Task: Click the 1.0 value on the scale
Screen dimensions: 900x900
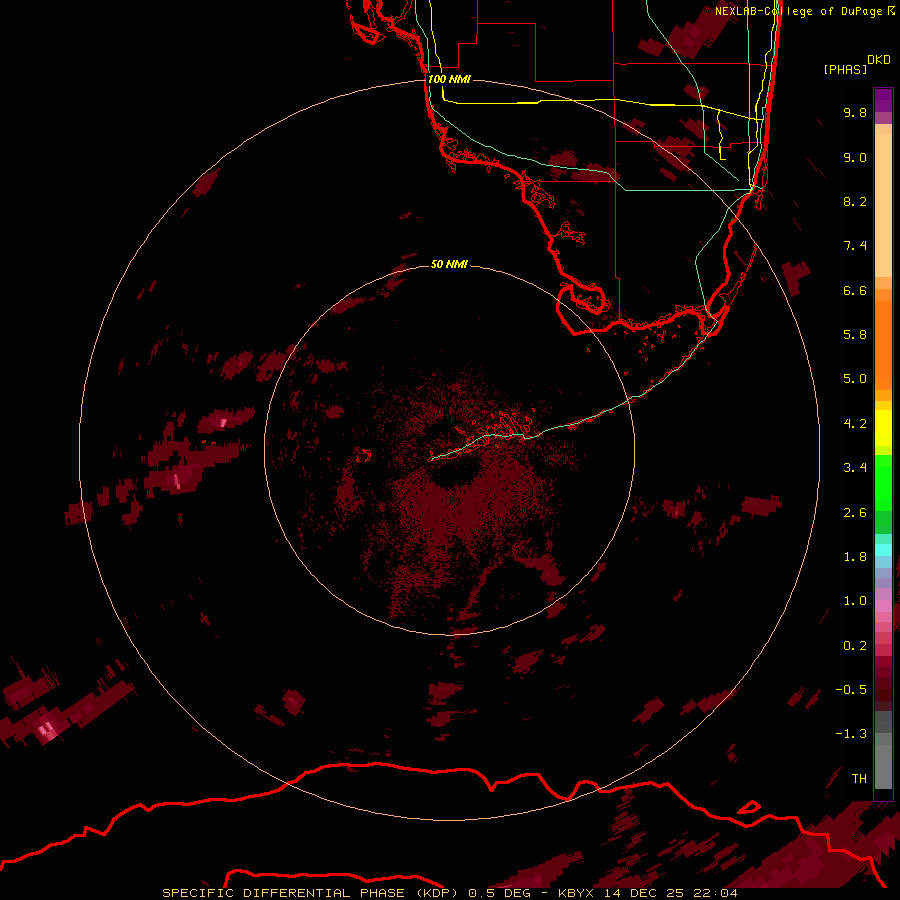Action: click(855, 601)
